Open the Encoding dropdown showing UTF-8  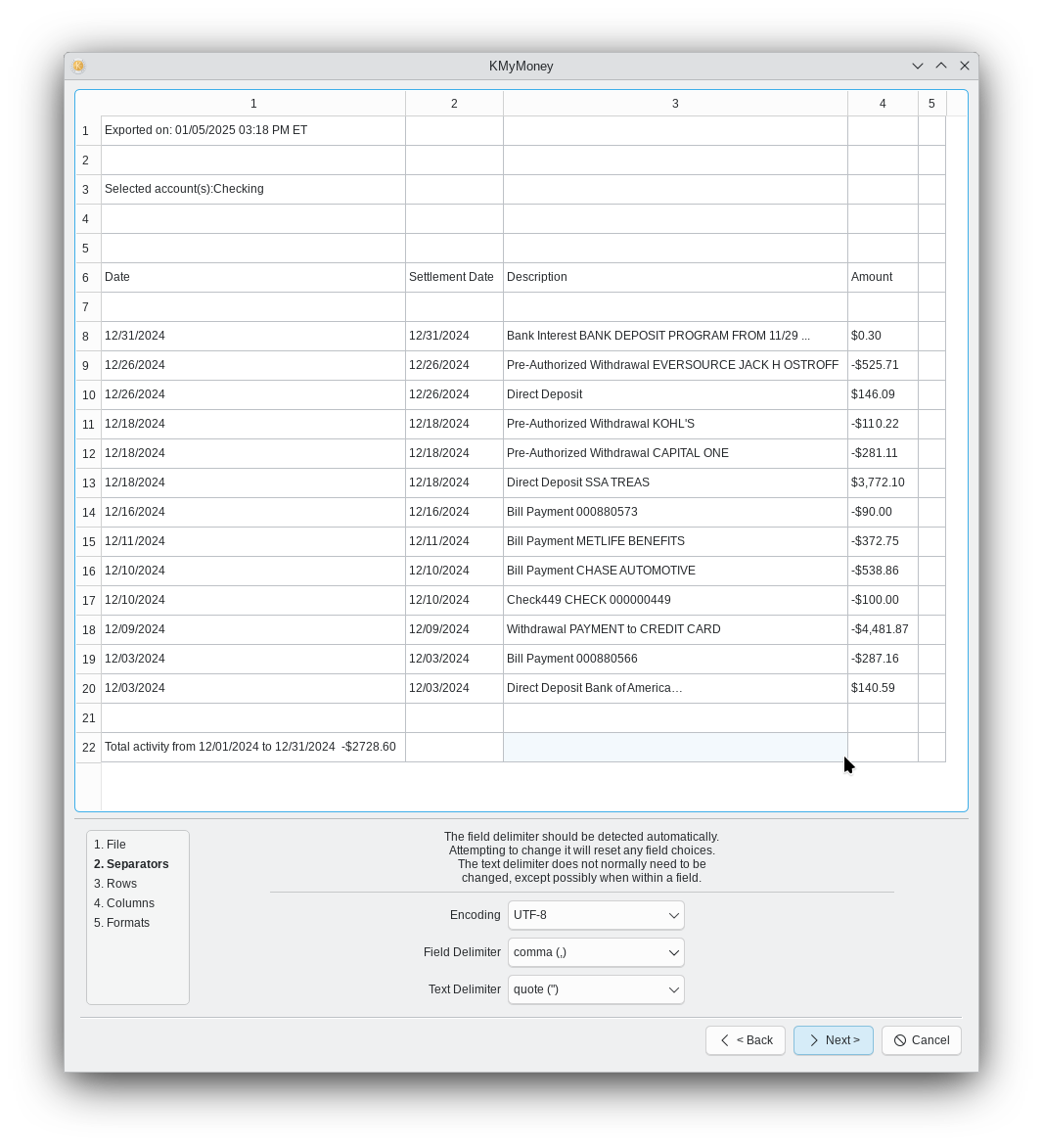[595, 915]
